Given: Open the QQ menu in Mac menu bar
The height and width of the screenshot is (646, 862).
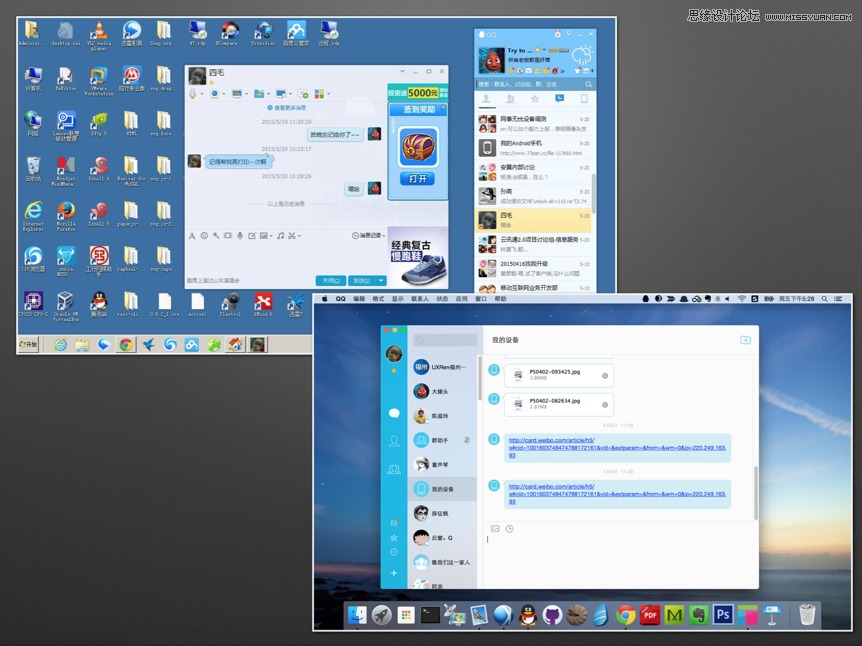Looking at the screenshot, I should 340,299.
